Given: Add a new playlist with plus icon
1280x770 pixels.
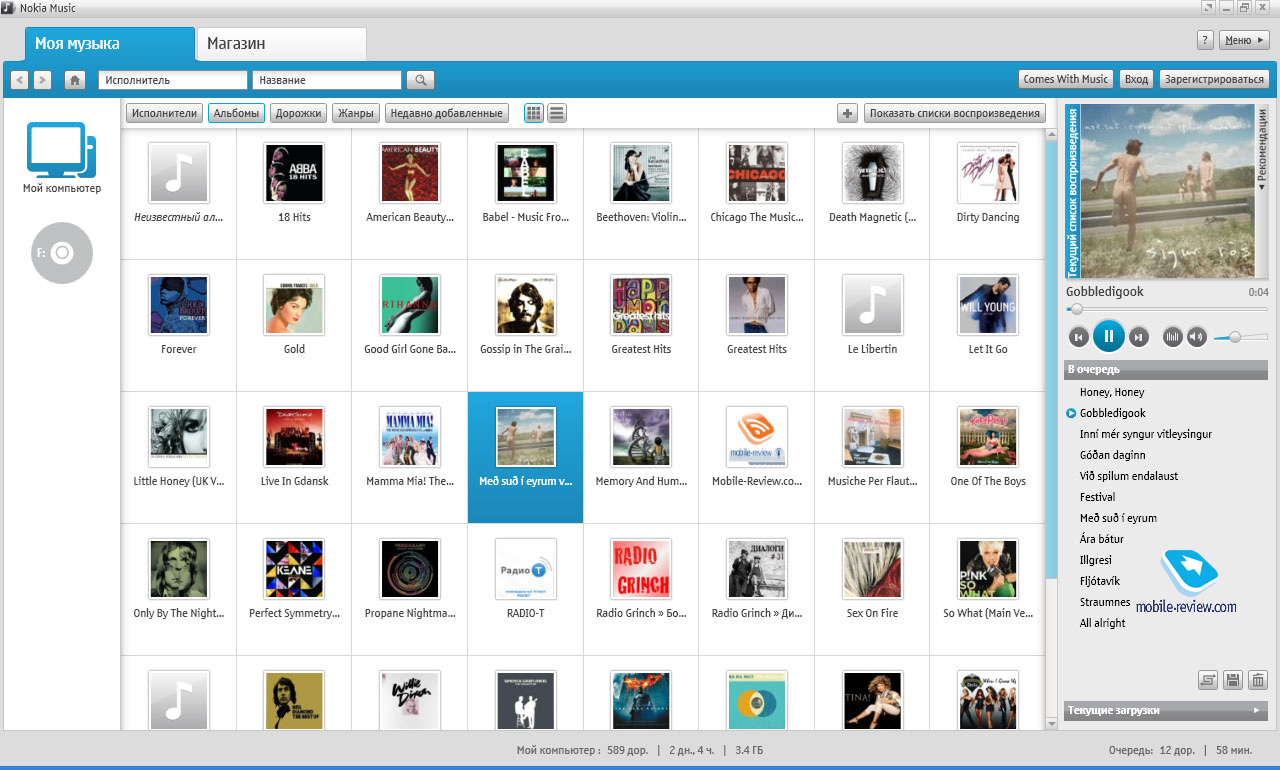Looking at the screenshot, I should point(848,113).
